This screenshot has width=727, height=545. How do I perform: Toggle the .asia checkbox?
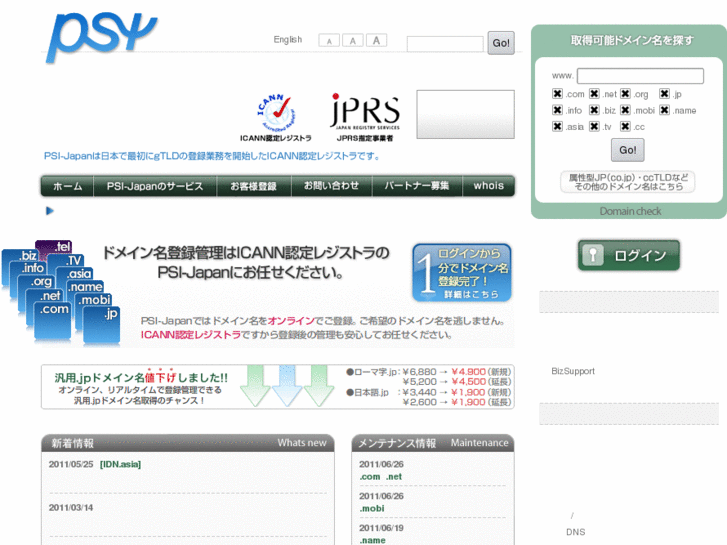pos(557,126)
